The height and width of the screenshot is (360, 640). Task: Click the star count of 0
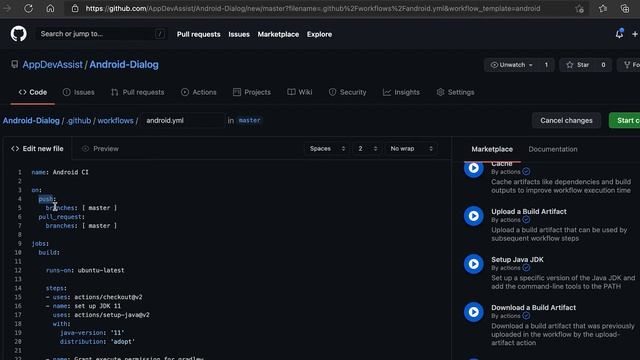603,65
